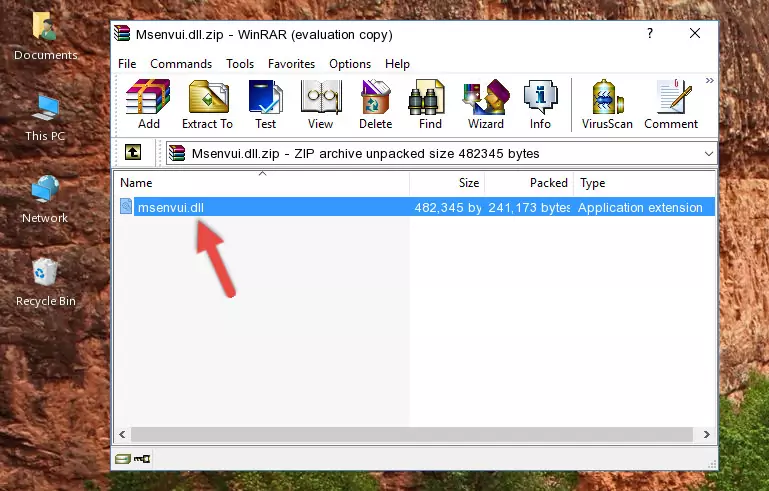Close the WinRAR window
This screenshot has height=491, width=769.
coord(694,33)
